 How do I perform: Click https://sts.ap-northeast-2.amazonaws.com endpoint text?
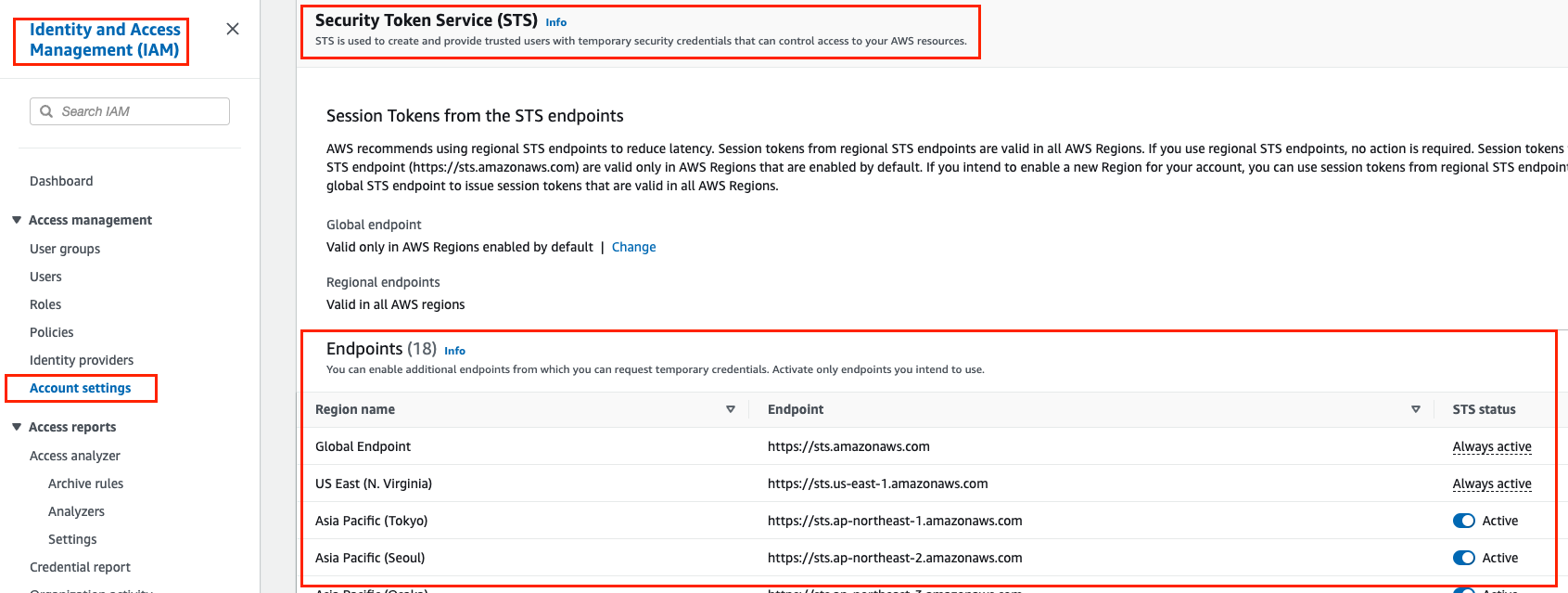tap(895, 558)
